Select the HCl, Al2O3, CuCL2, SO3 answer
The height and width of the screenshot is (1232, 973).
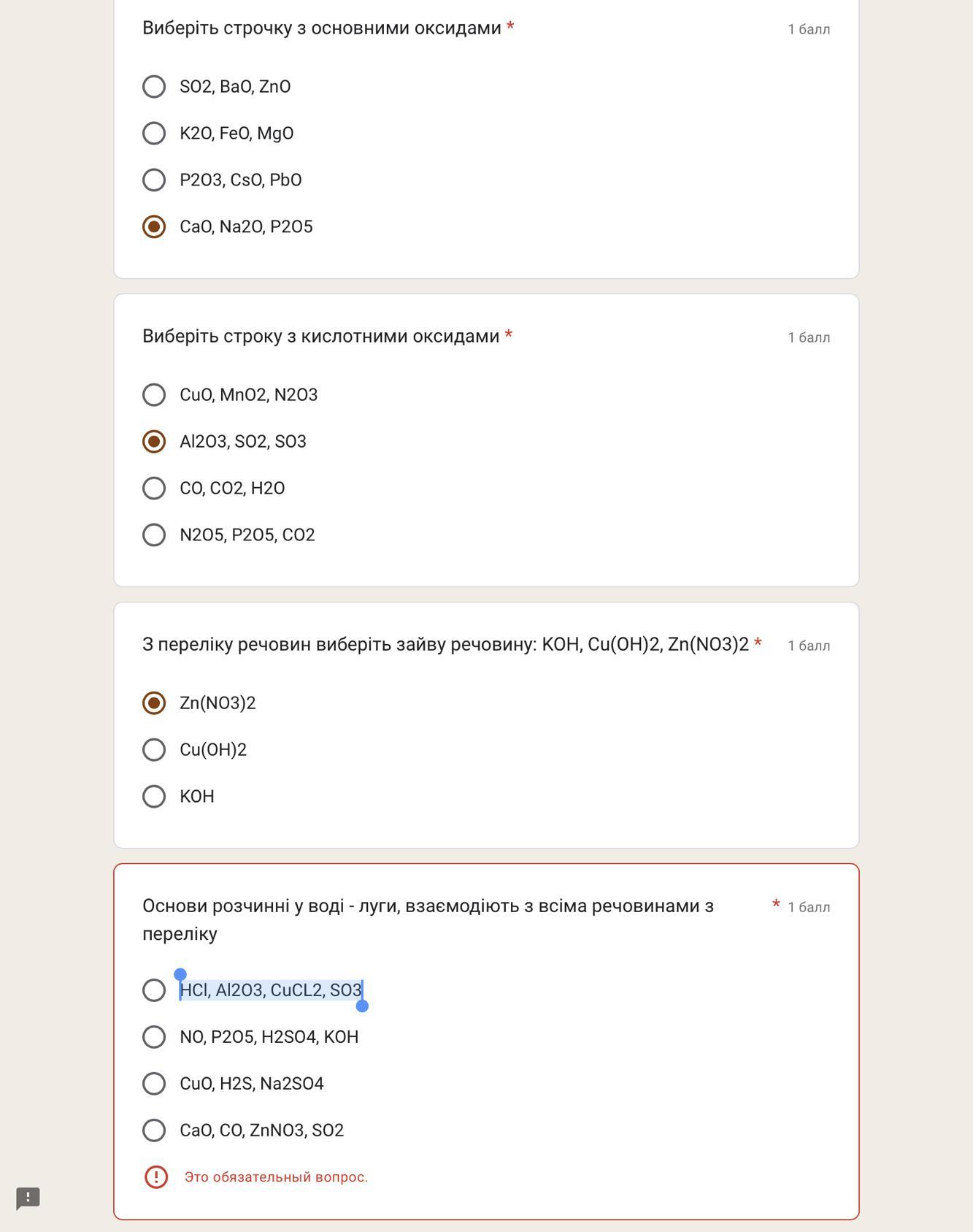click(154, 990)
